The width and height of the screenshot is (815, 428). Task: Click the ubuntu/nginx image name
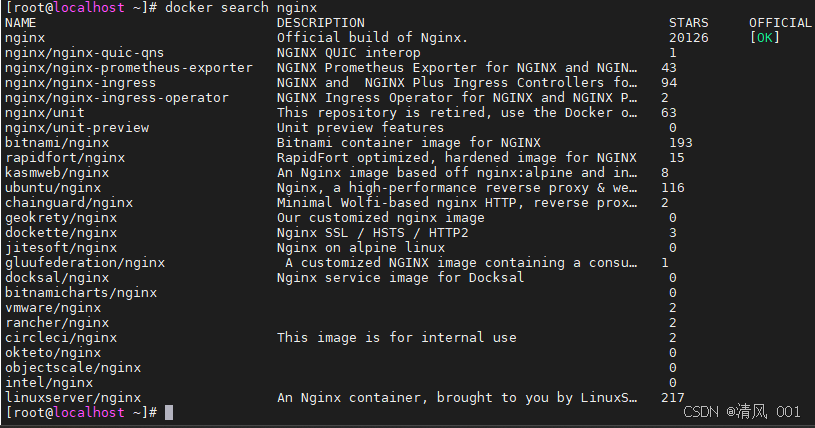click(x=53, y=188)
